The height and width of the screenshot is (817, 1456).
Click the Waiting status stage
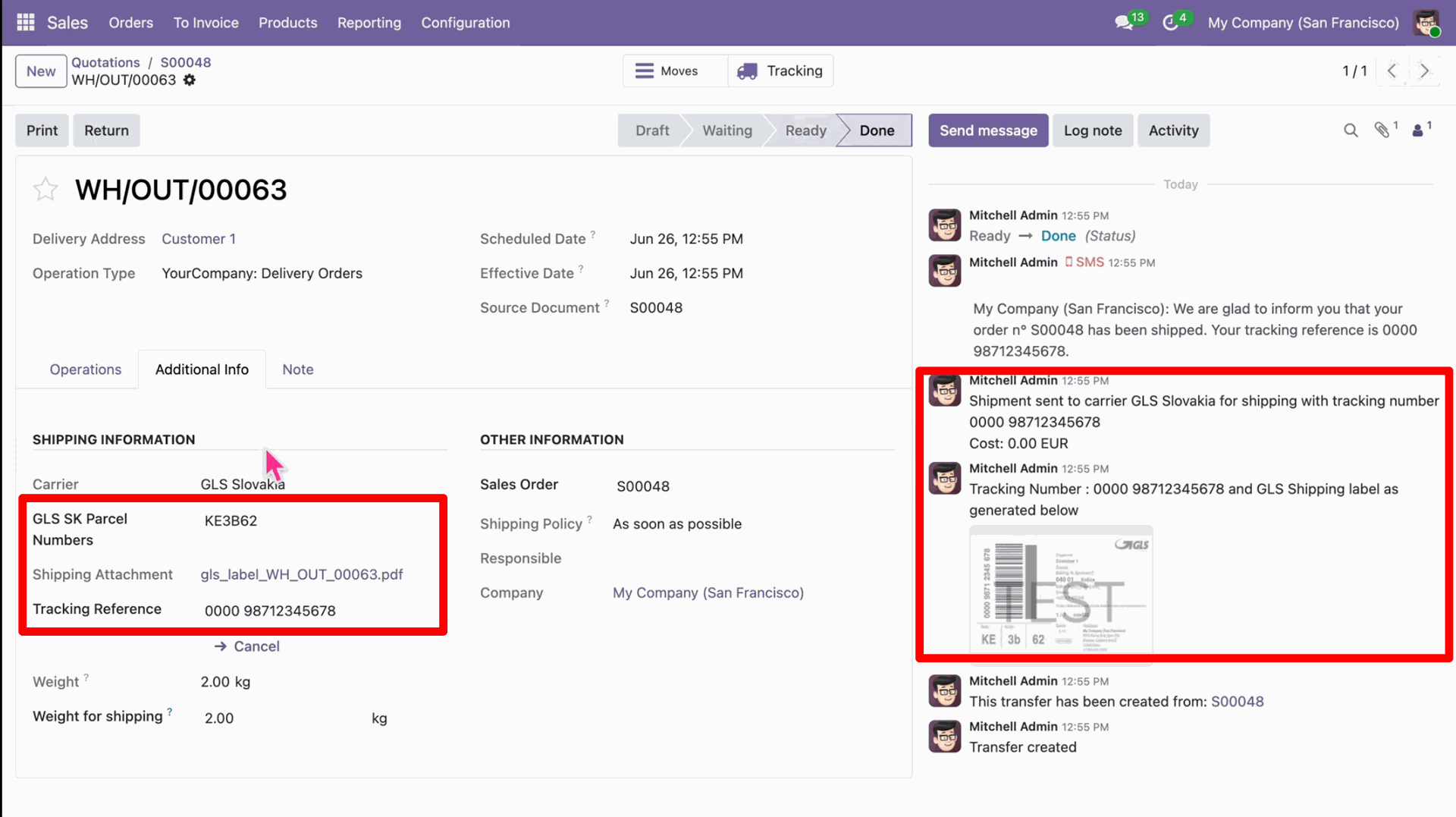coord(727,130)
